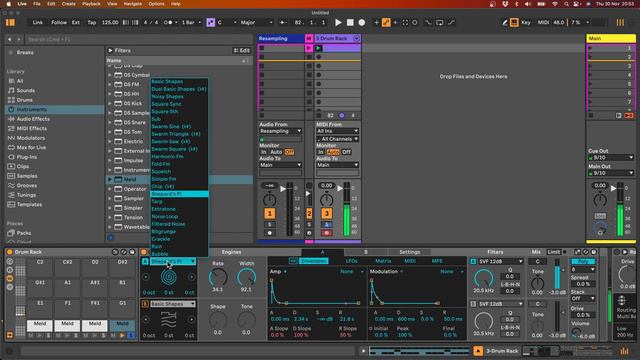The height and width of the screenshot is (360, 640).
Task: Toggle the metronome
Action: (x=169, y=22)
